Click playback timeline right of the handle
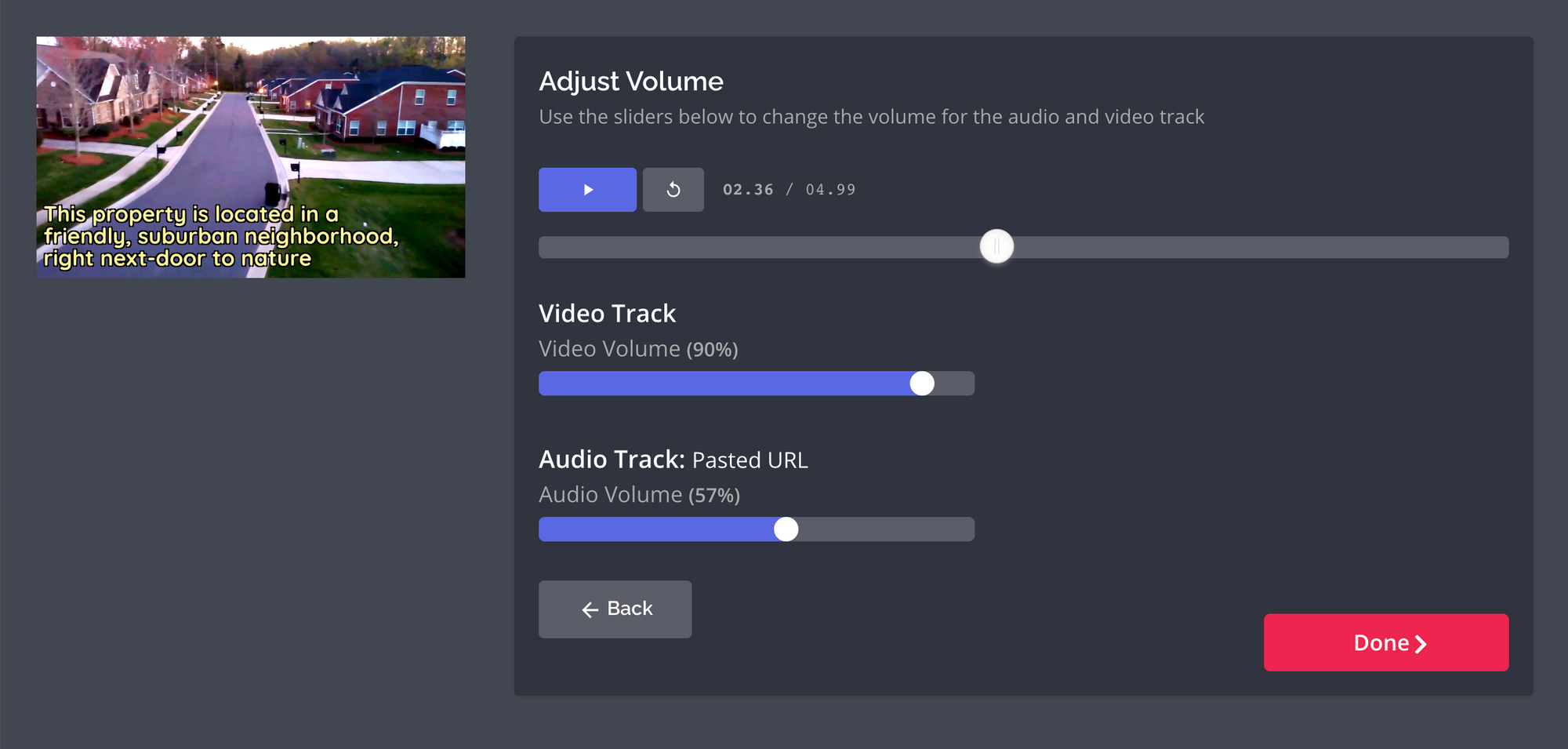The width and height of the screenshot is (1568, 749). click(1254, 247)
